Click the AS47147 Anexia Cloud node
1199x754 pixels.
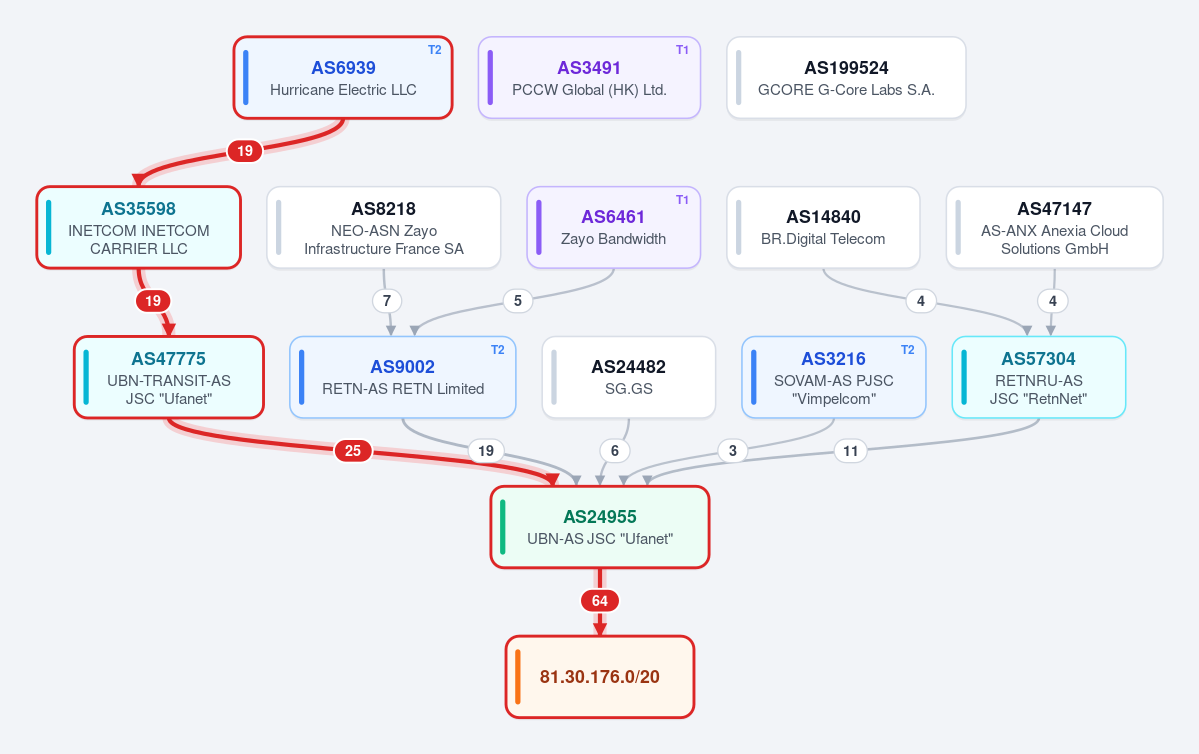point(1054,228)
